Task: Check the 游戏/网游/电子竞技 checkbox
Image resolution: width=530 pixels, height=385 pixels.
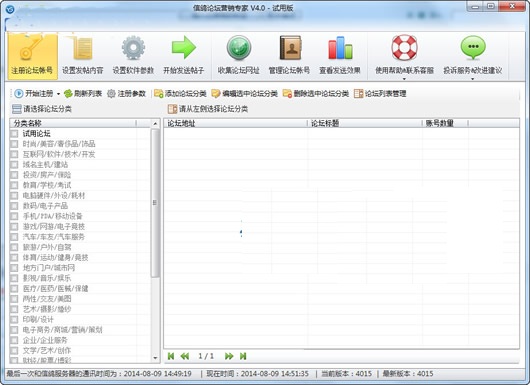Action: point(15,226)
